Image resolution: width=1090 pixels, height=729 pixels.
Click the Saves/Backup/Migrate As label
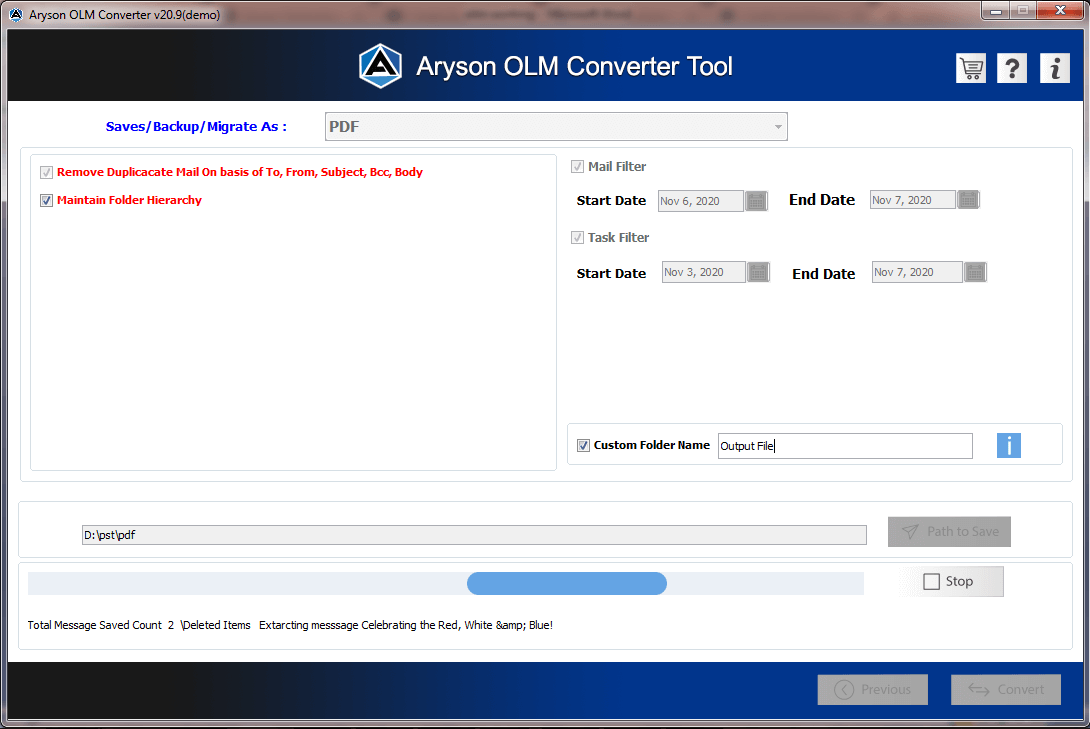(196, 126)
